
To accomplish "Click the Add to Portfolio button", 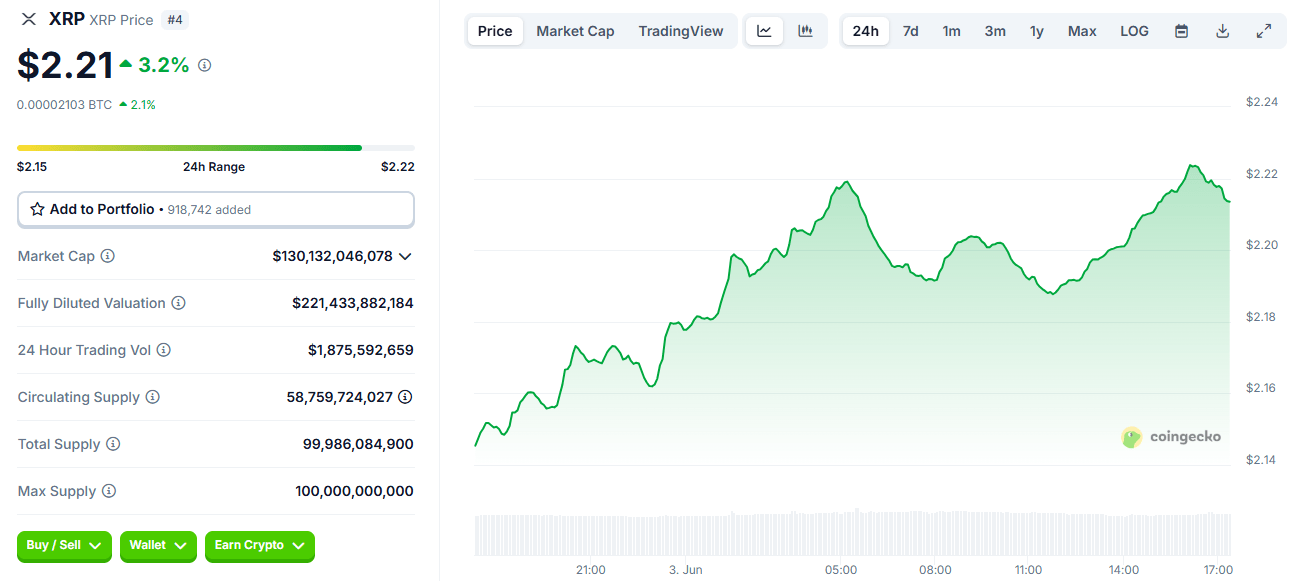I will (x=216, y=210).
